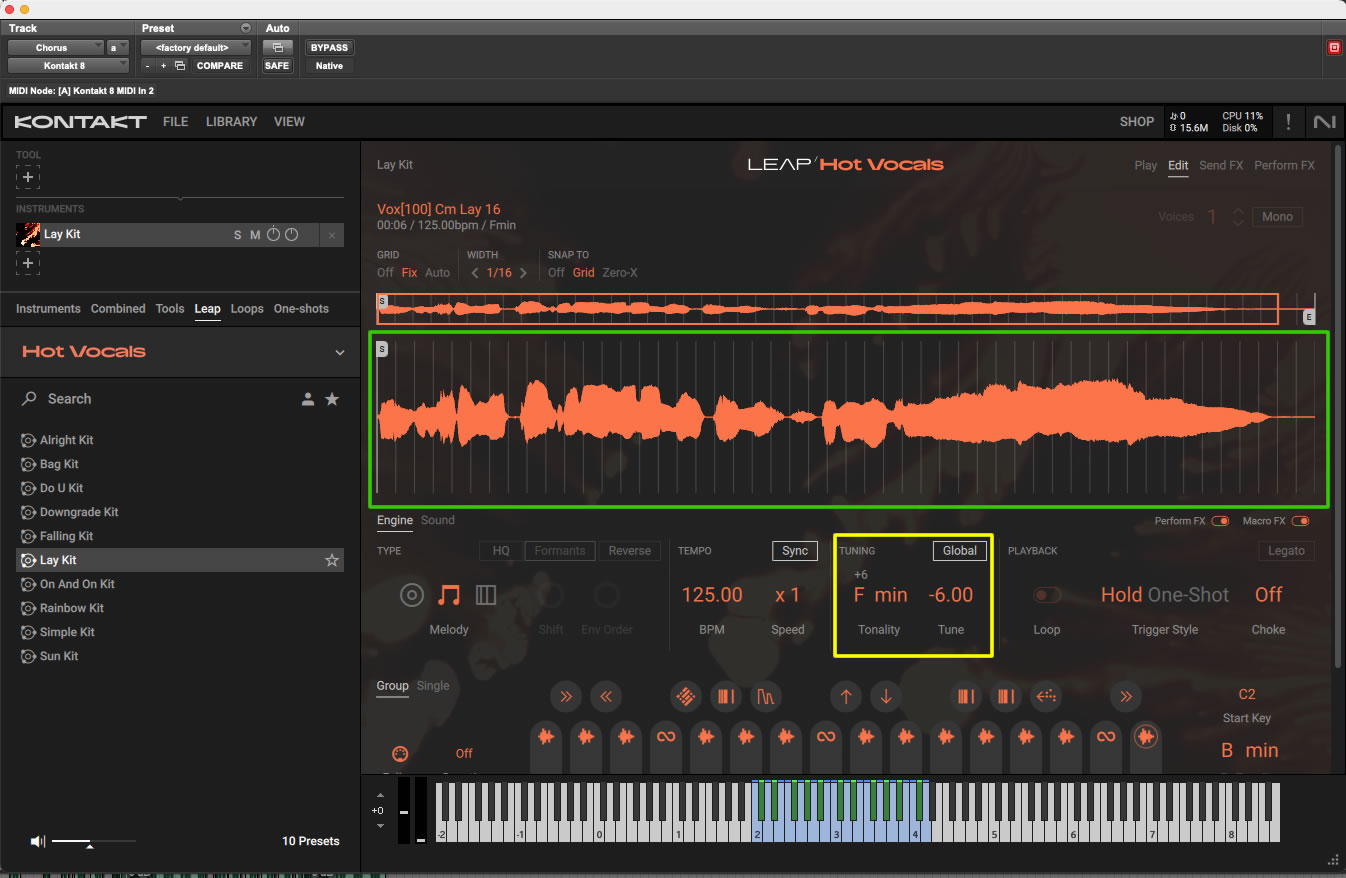This screenshot has width=1346, height=878.
Task: Set grid mode to Auto
Action: pyautogui.click(x=437, y=273)
